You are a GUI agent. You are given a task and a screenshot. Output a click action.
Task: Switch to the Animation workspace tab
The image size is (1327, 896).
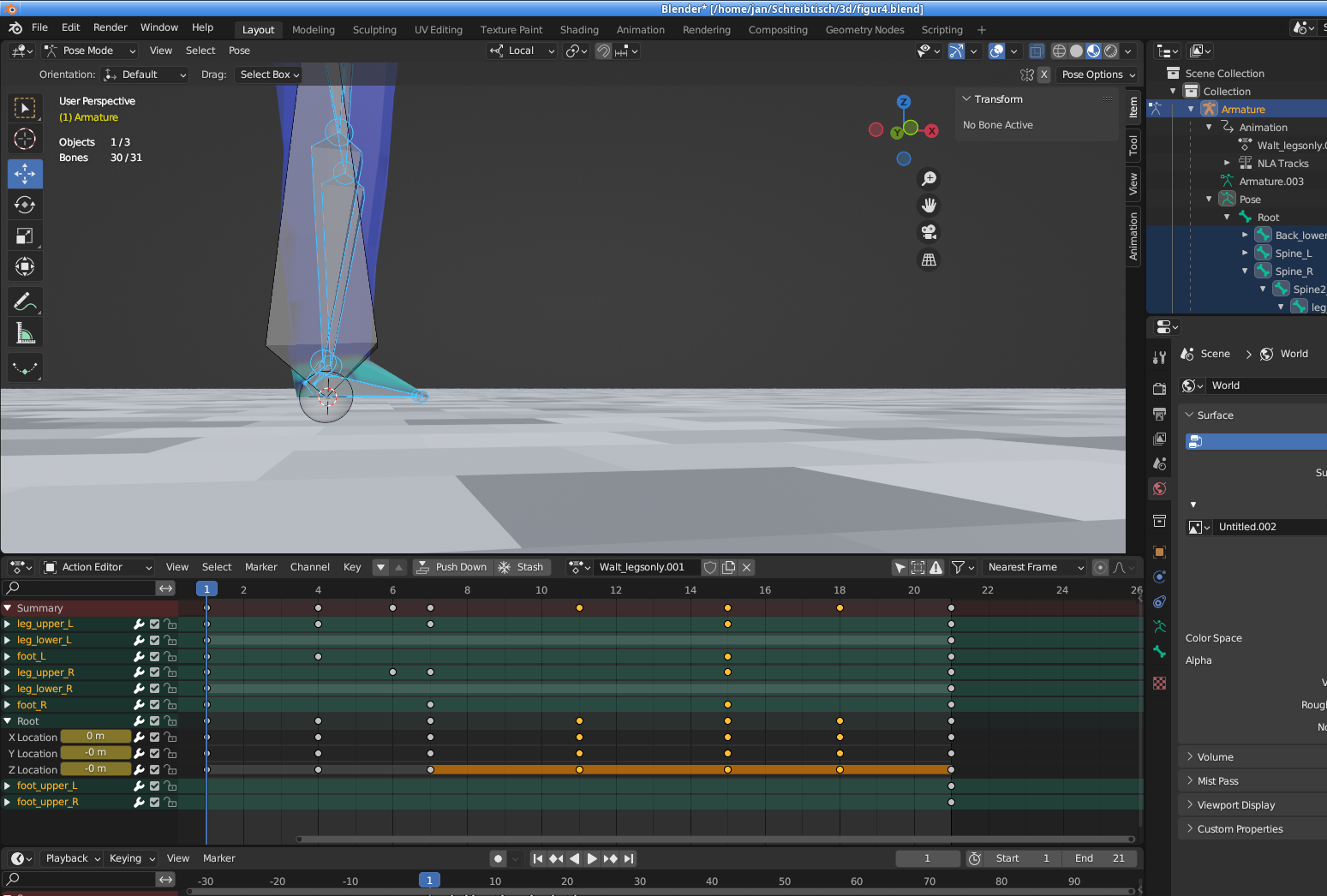click(x=640, y=30)
